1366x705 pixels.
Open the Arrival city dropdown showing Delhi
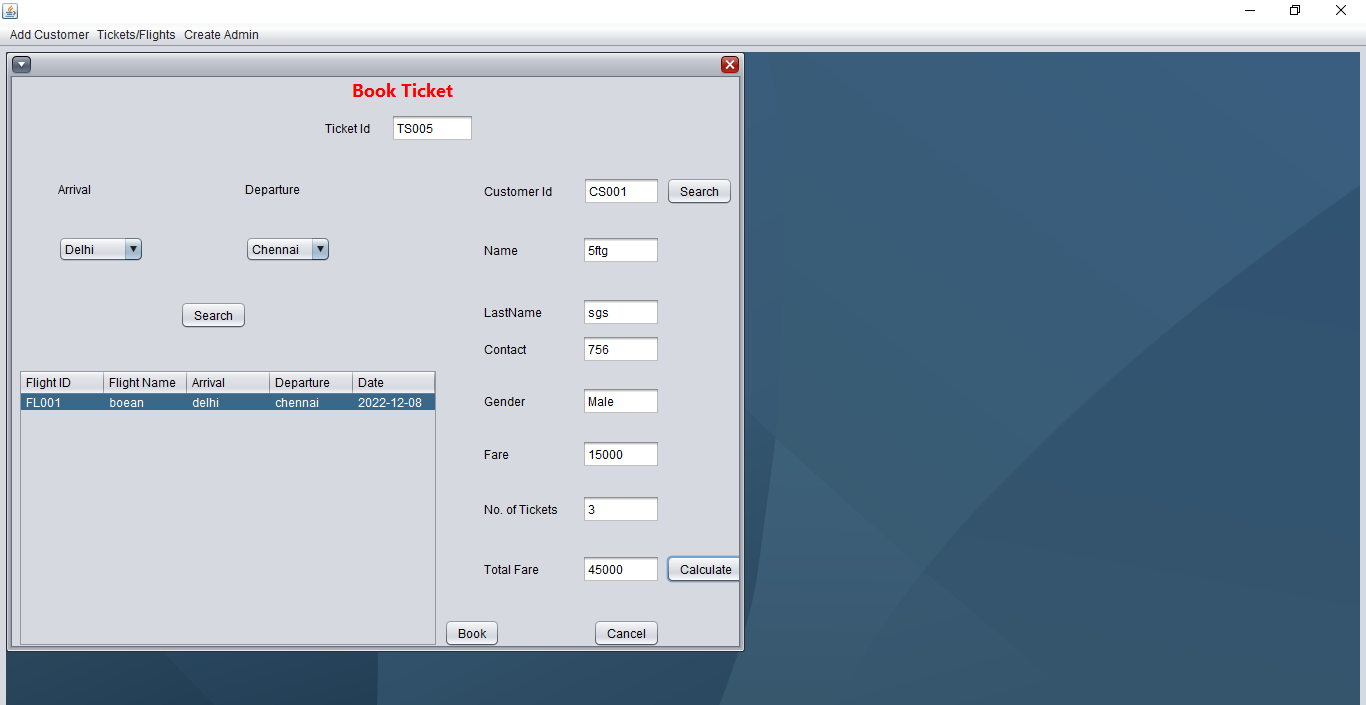(x=100, y=249)
